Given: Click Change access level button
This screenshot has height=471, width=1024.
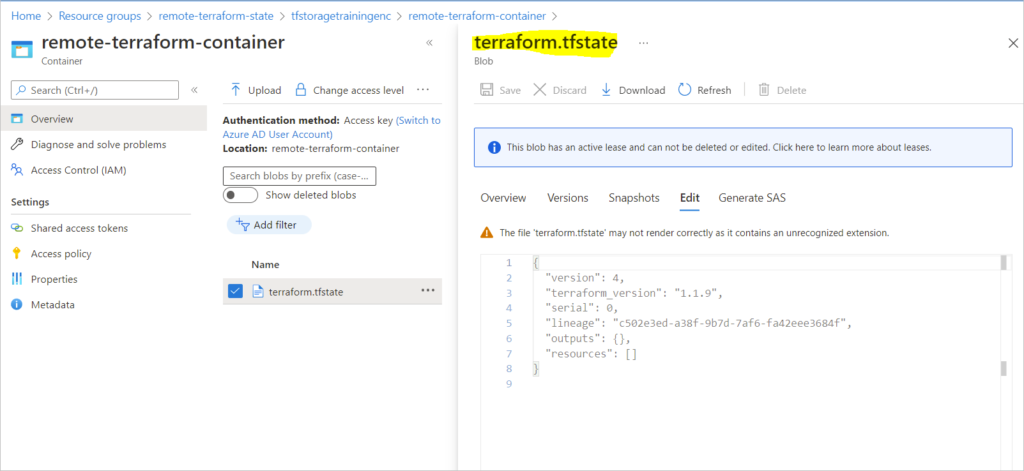Looking at the screenshot, I should tap(349, 90).
